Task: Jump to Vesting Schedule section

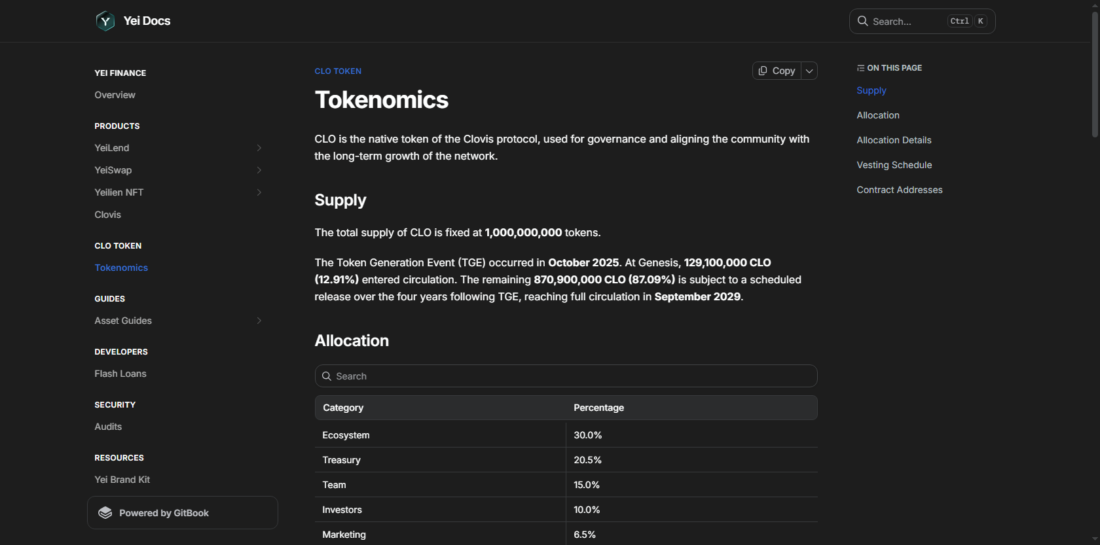Action: point(894,165)
